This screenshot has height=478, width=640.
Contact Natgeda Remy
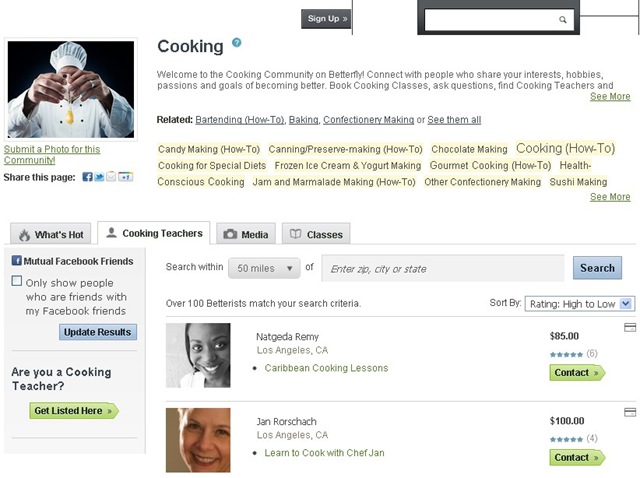click(577, 373)
